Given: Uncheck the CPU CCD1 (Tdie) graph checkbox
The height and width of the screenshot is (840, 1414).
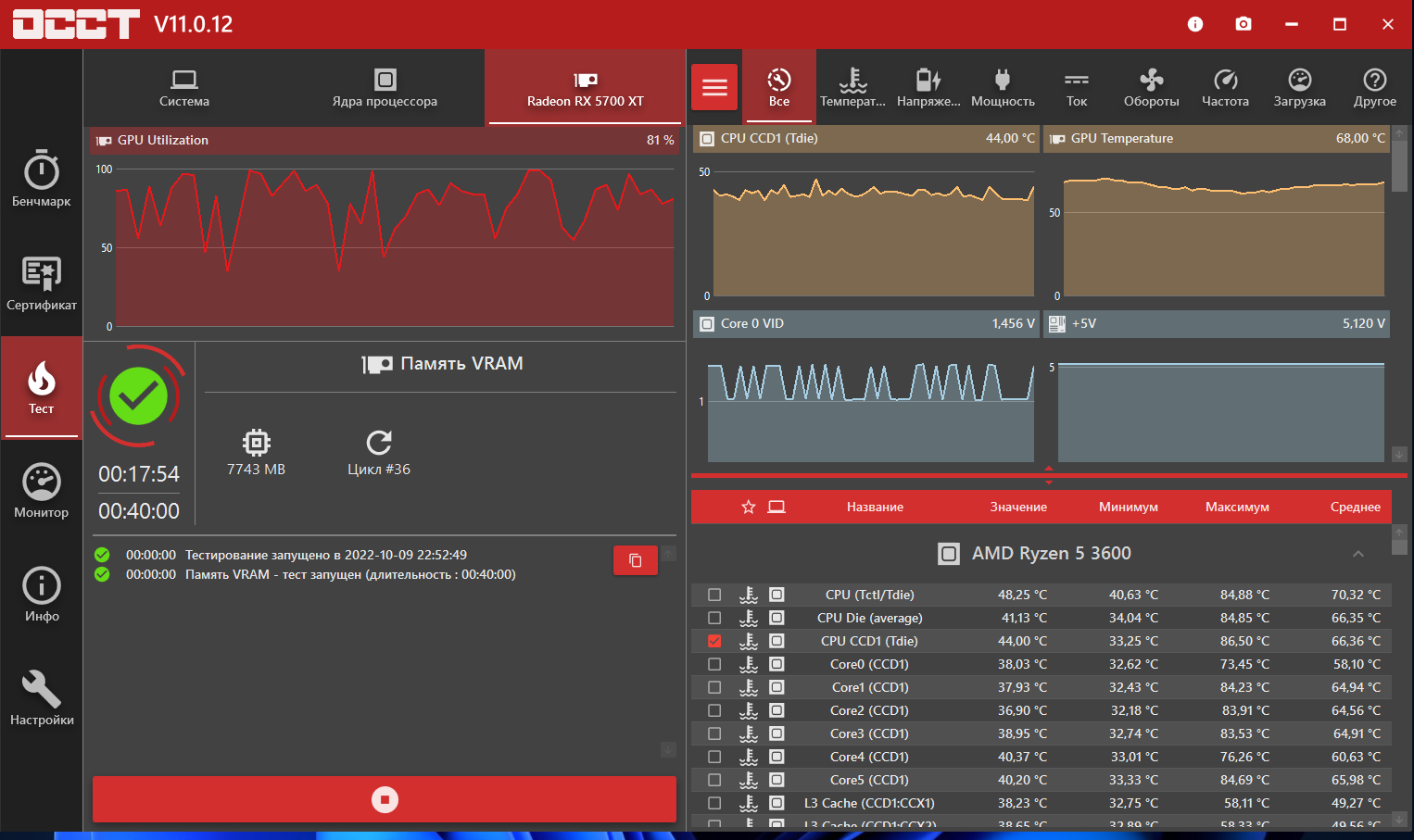Looking at the screenshot, I should (x=714, y=641).
